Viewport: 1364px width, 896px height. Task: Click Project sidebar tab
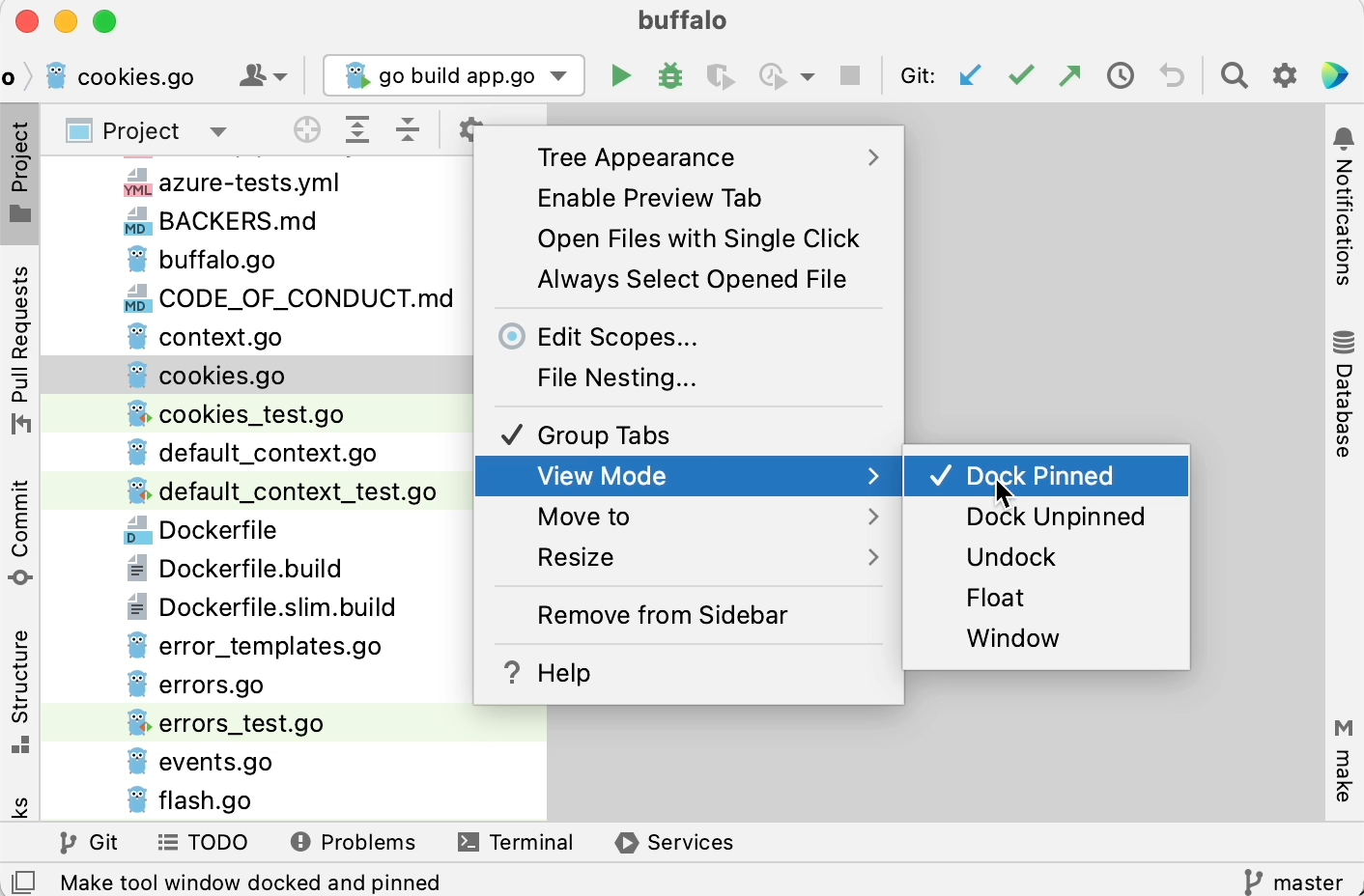coord(20,172)
